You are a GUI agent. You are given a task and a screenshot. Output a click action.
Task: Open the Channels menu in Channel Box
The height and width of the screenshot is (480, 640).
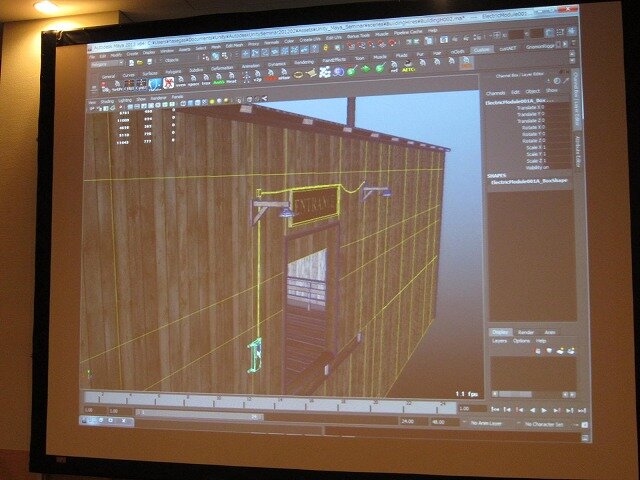click(495, 93)
